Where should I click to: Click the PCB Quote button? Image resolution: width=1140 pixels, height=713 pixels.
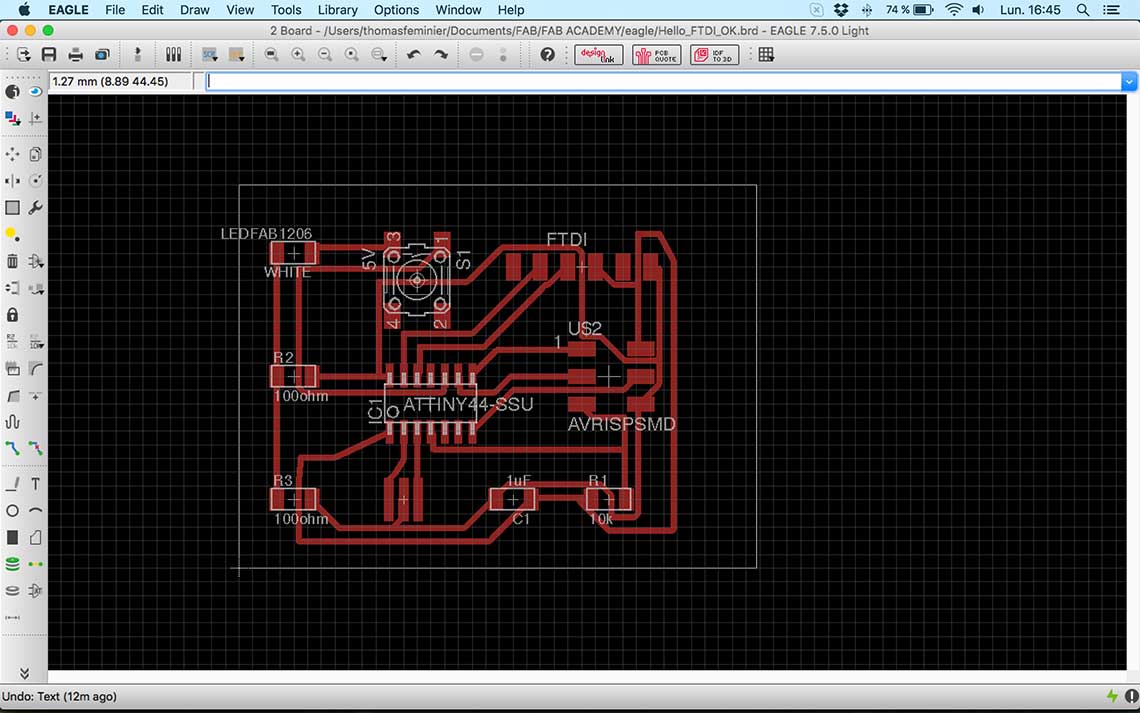tap(657, 55)
